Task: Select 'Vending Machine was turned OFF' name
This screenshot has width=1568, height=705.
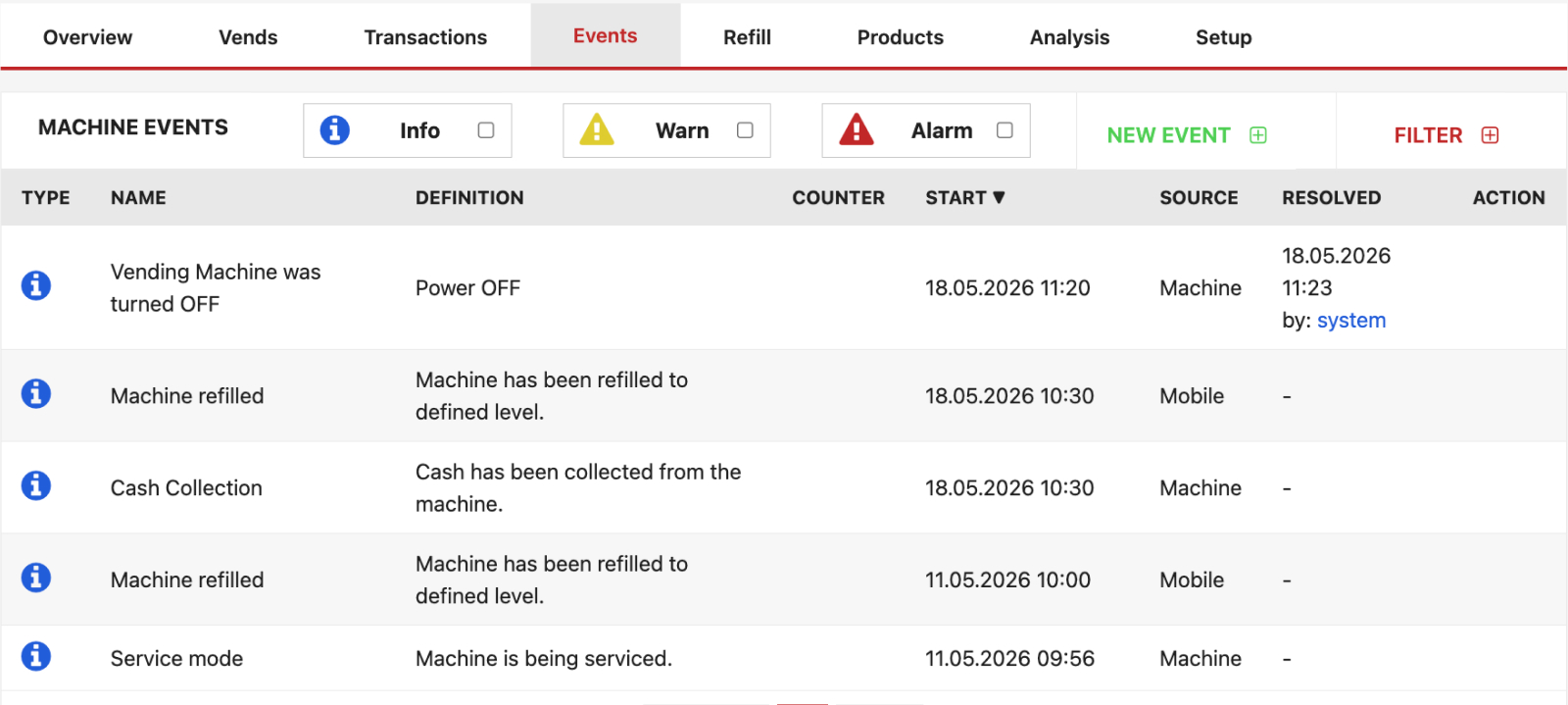Action: pos(216,287)
